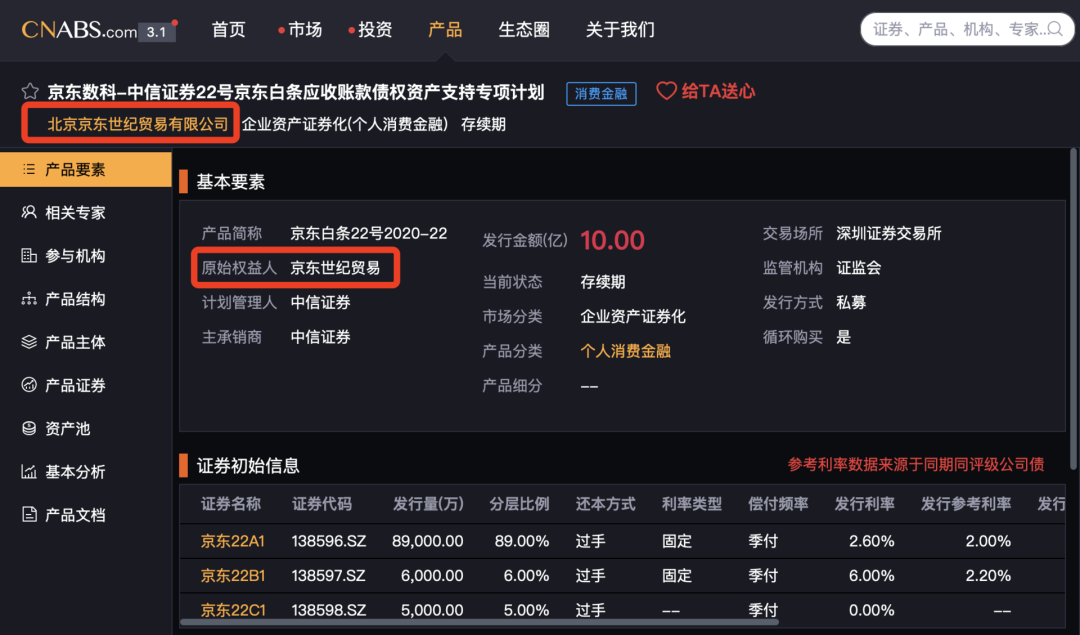The image size is (1080, 635).
Task: Click the 相关专家 people icon in sidebar
Action: point(29,213)
